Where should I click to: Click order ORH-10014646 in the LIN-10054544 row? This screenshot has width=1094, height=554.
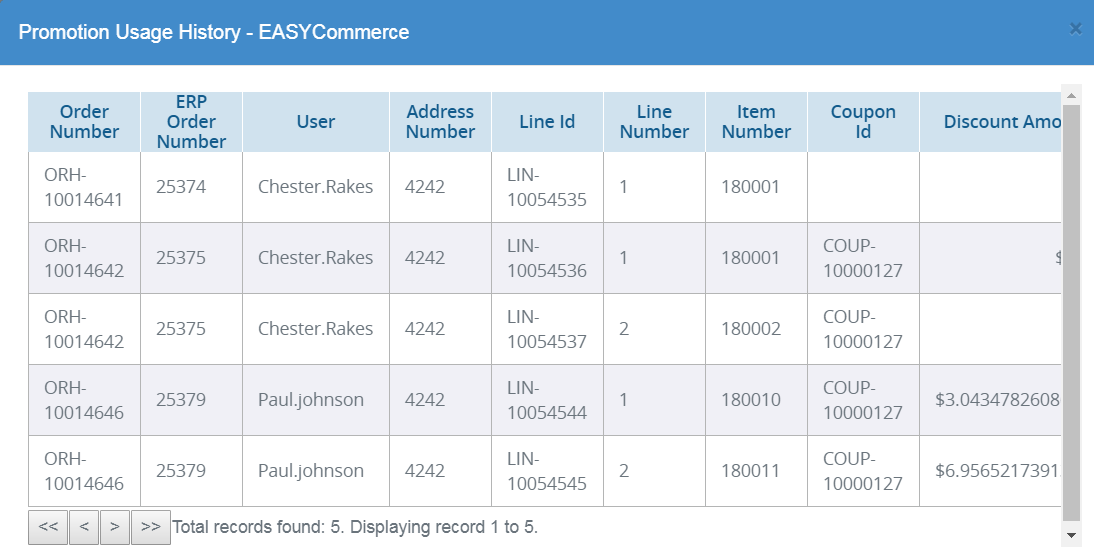point(83,400)
